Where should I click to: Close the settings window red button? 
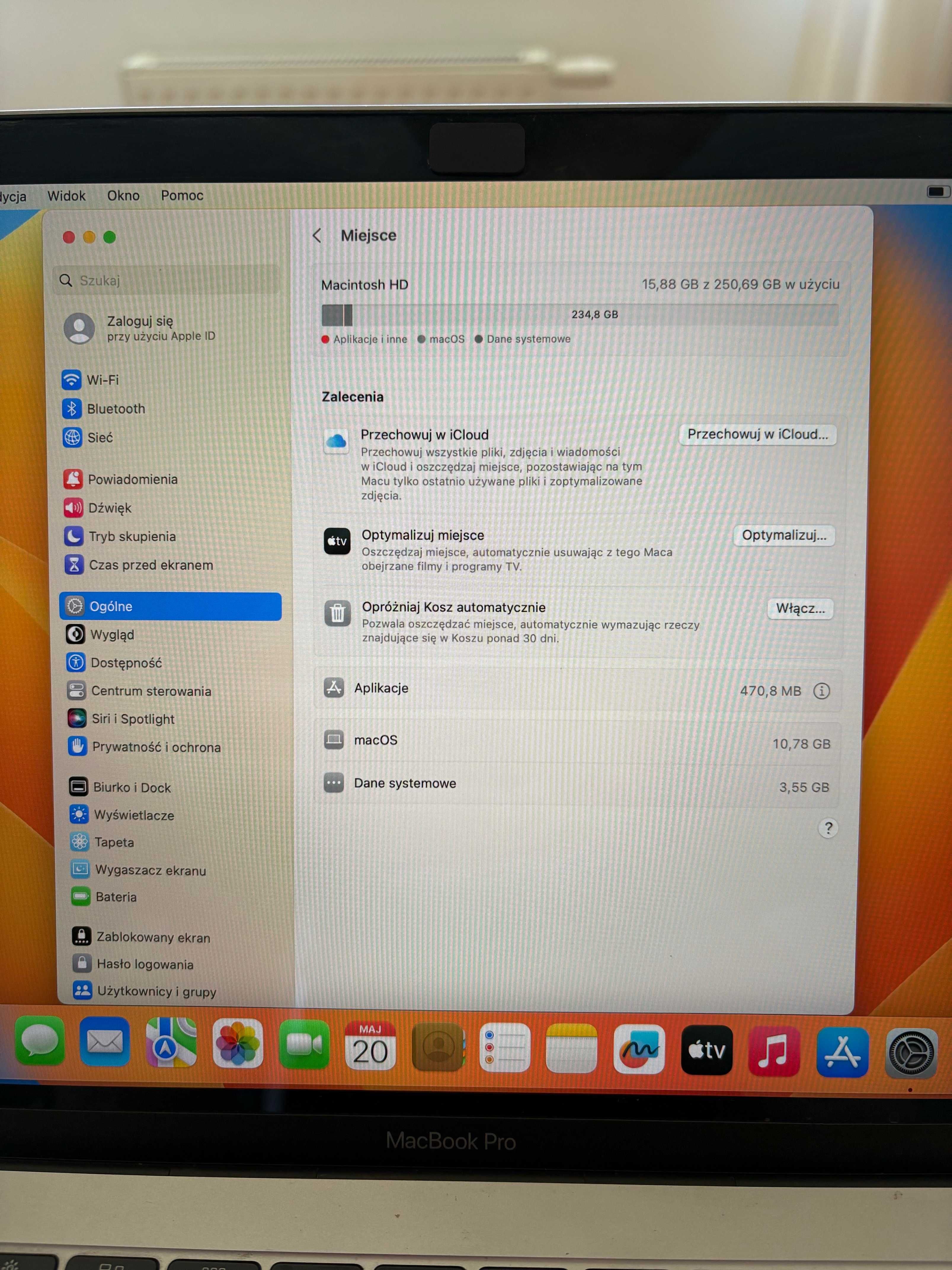69,237
